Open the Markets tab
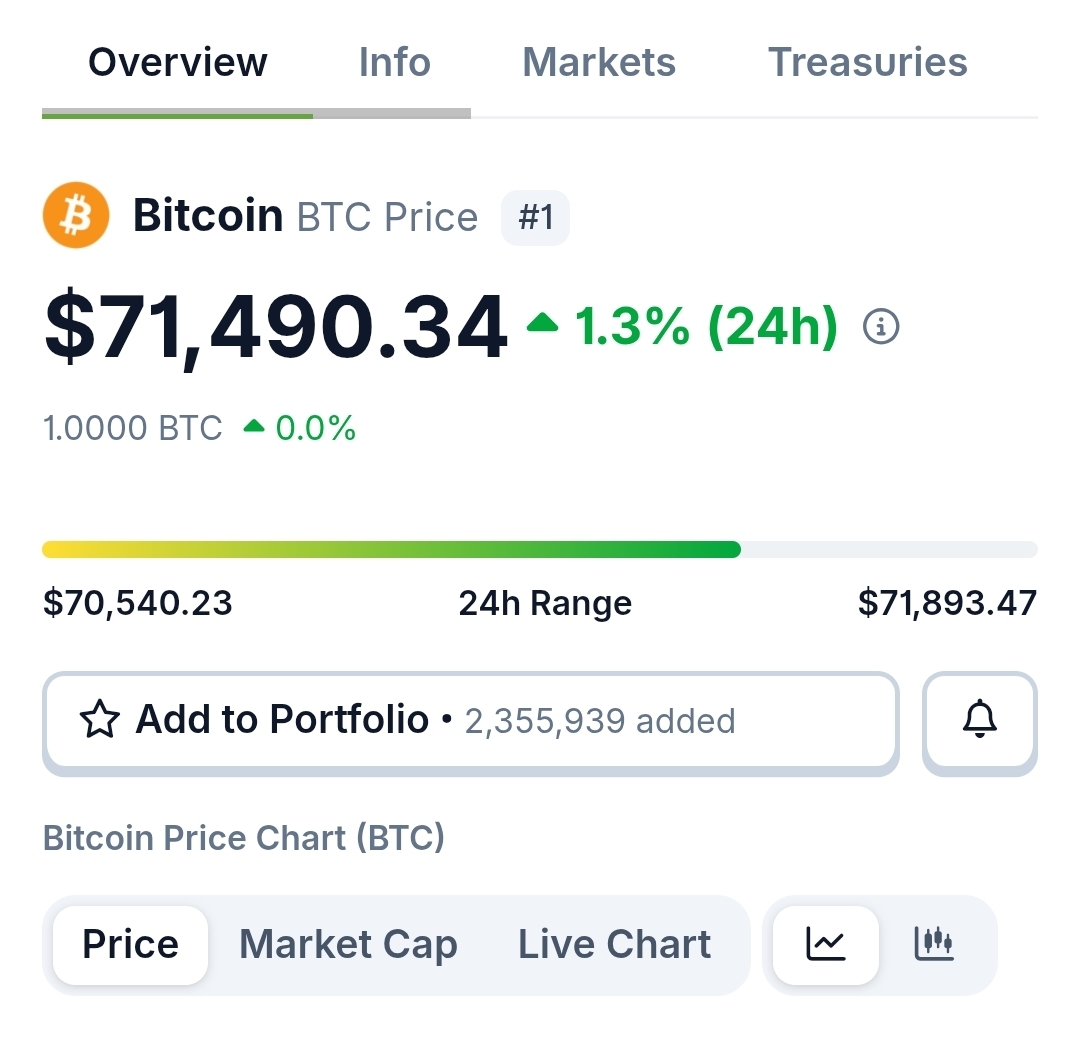Viewport: 1080px width, 1039px height. pyautogui.click(x=598, y=63)
